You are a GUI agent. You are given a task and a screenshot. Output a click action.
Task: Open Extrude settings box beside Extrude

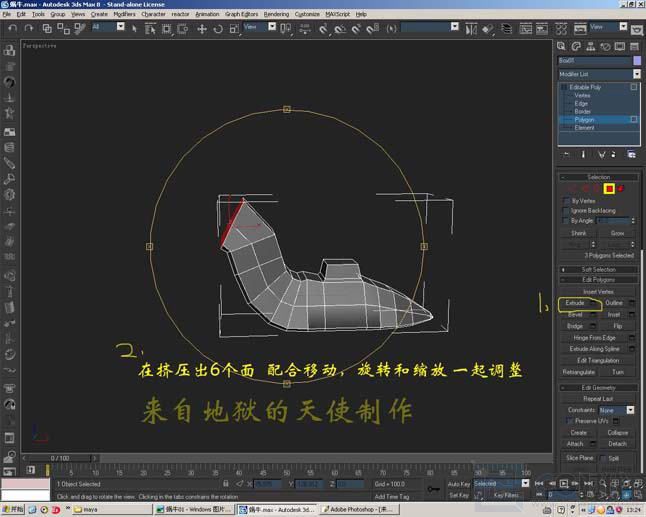pyautogui.click(x=594, y=303)
